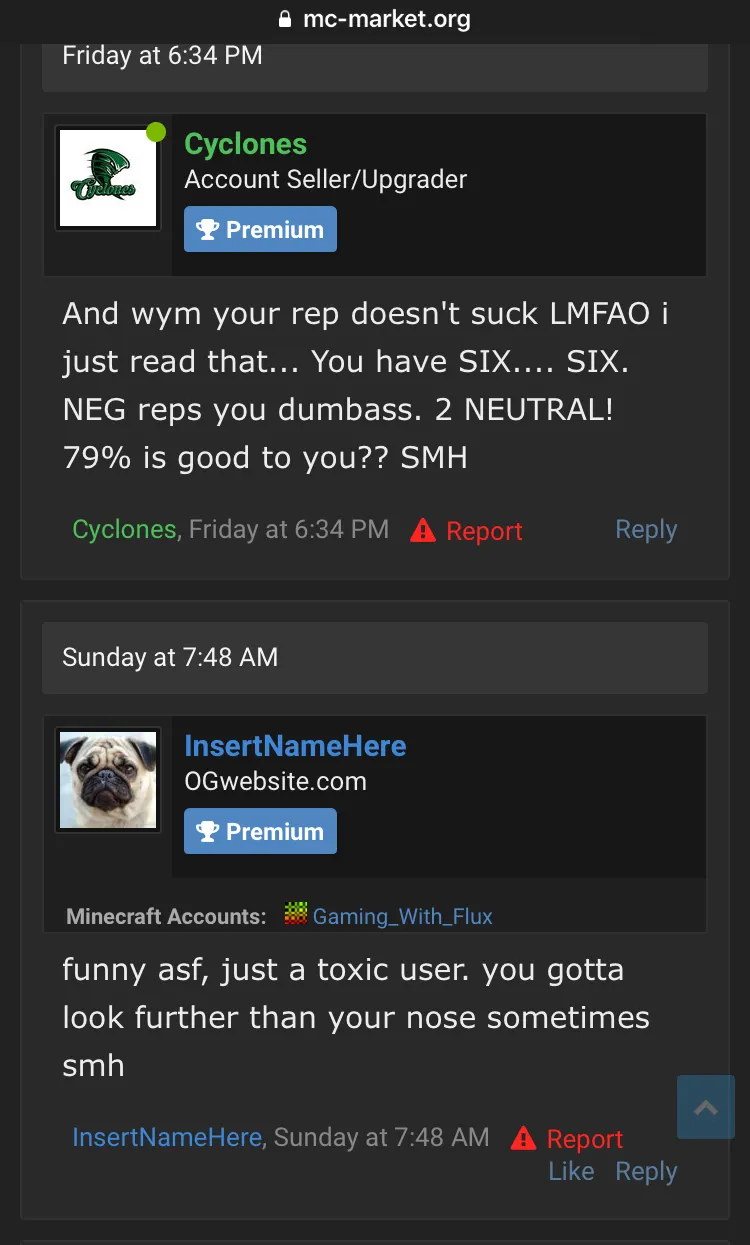This screenshot has width=750, height=1245.
Task: Tap the green online status dot
Action: (x=156, y=132)
